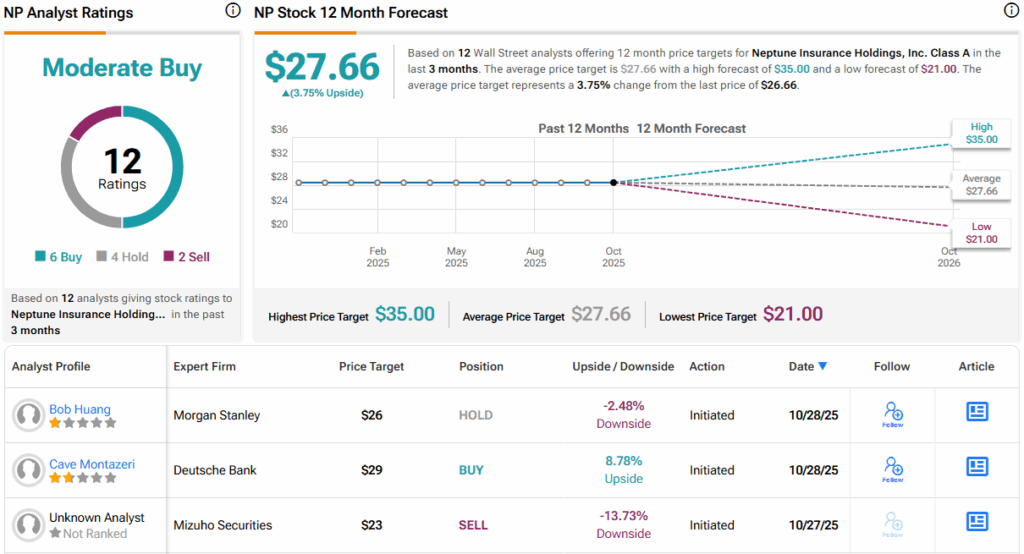Screen dimensions: 1024x554
Task: Open Mizuho Securities rating article
Action: [977, 521]
